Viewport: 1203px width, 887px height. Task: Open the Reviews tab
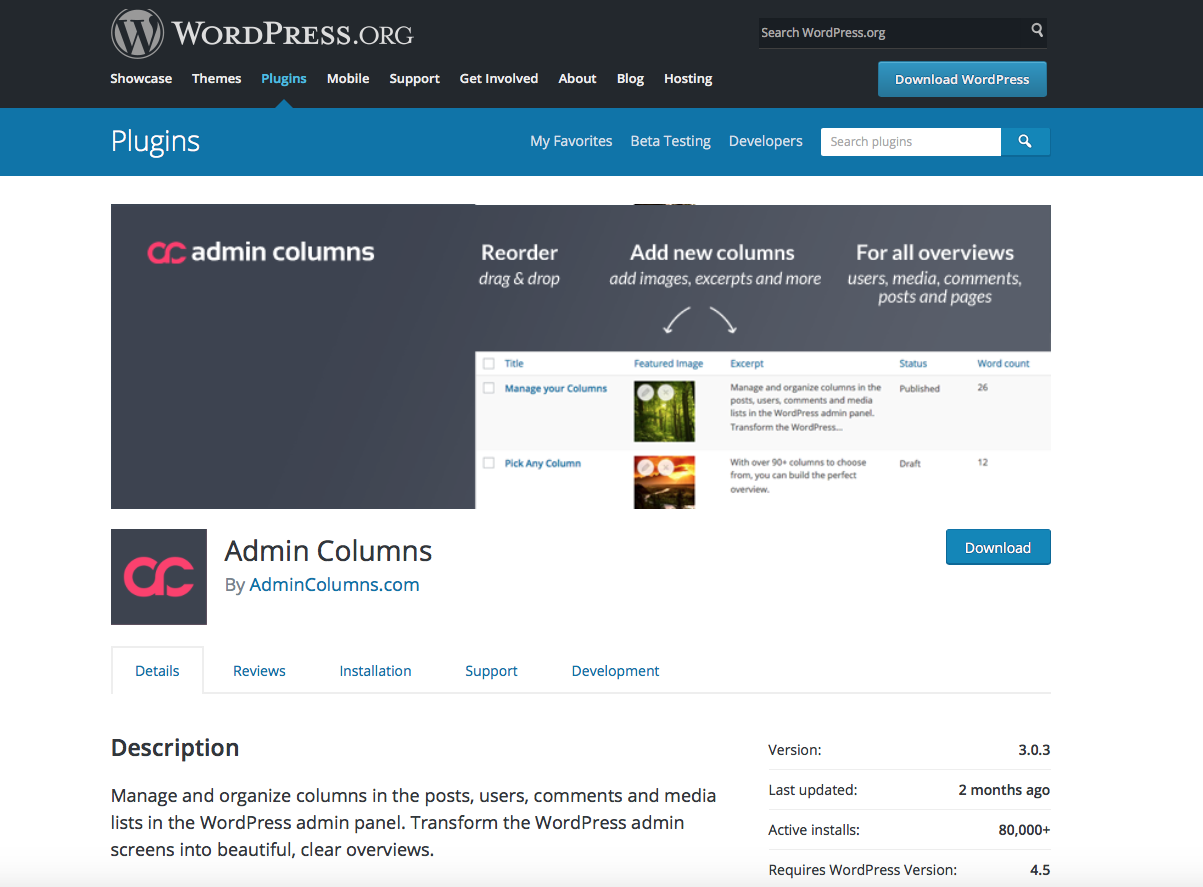point(259,671)
